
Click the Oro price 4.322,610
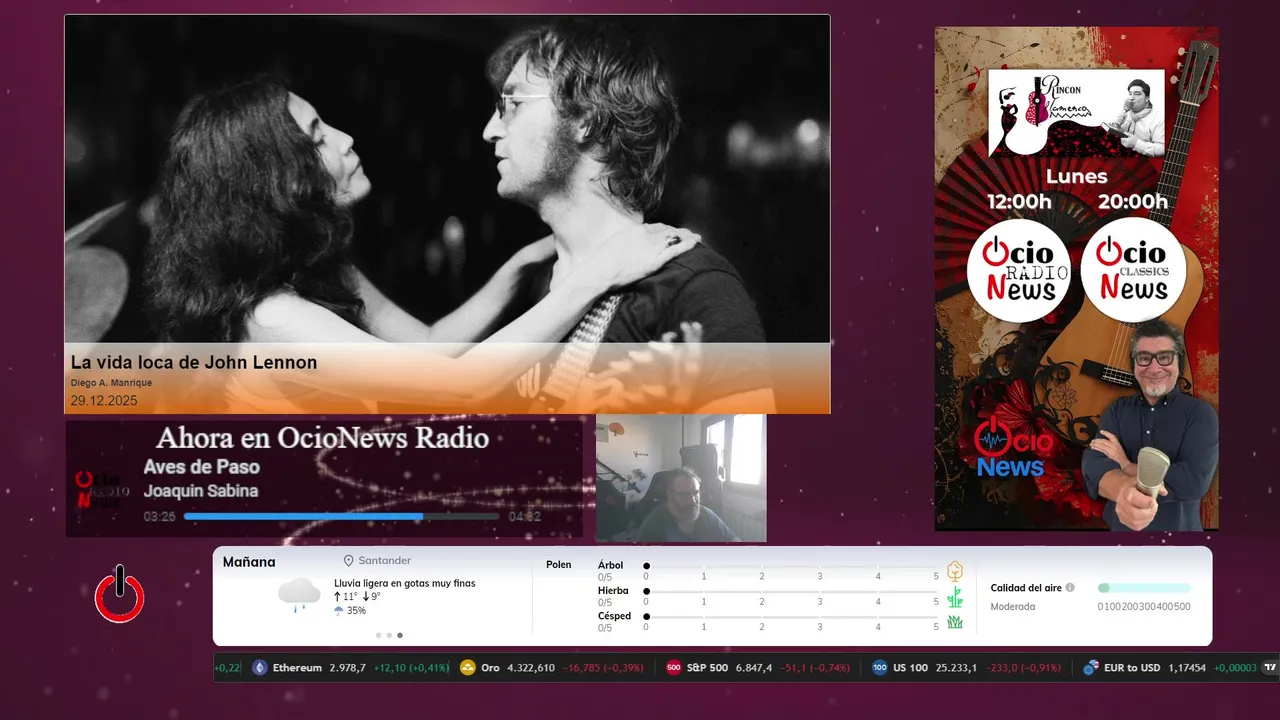(532, 668)
